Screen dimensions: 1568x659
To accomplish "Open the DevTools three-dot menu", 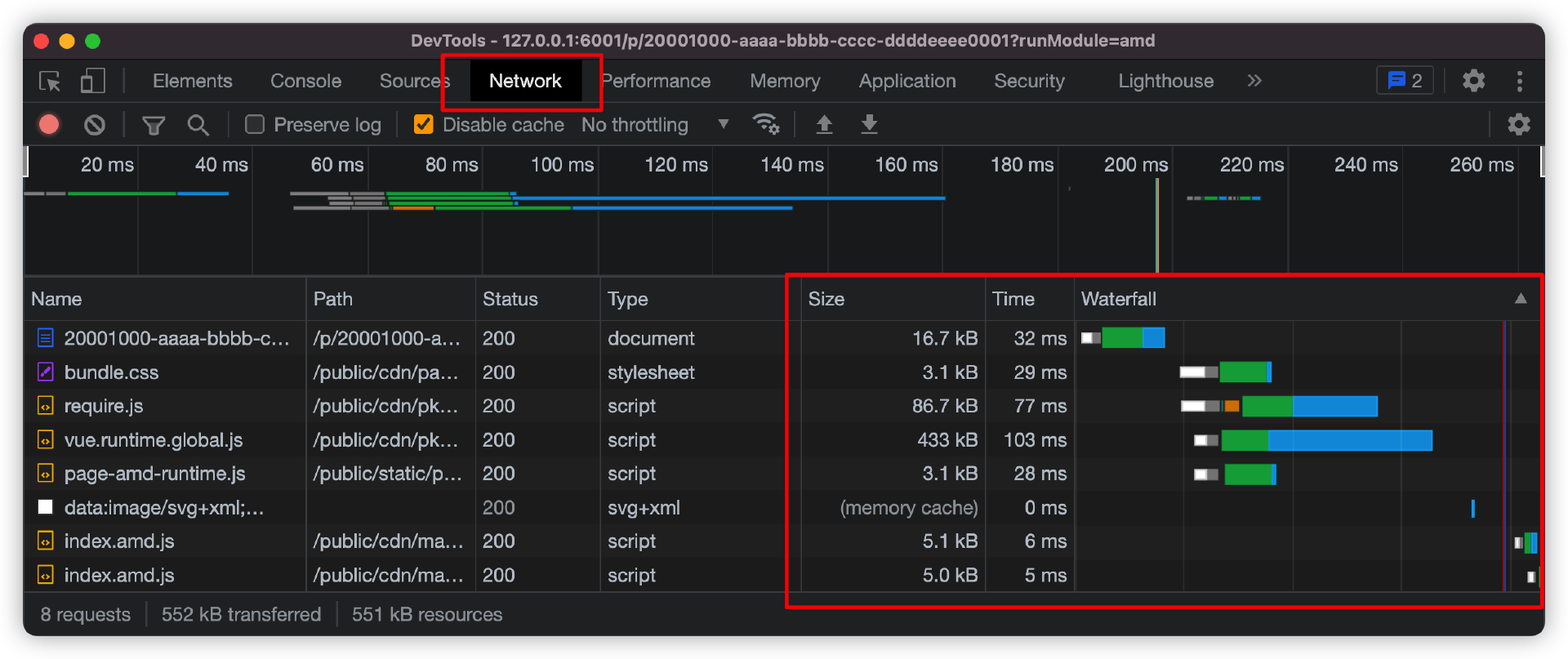I will tap(1519, 81).
